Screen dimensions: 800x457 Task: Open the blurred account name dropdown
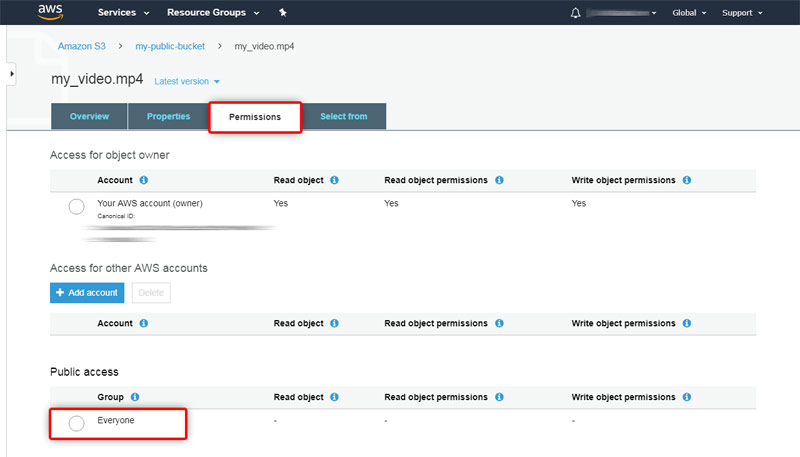(x=621, y=13)
